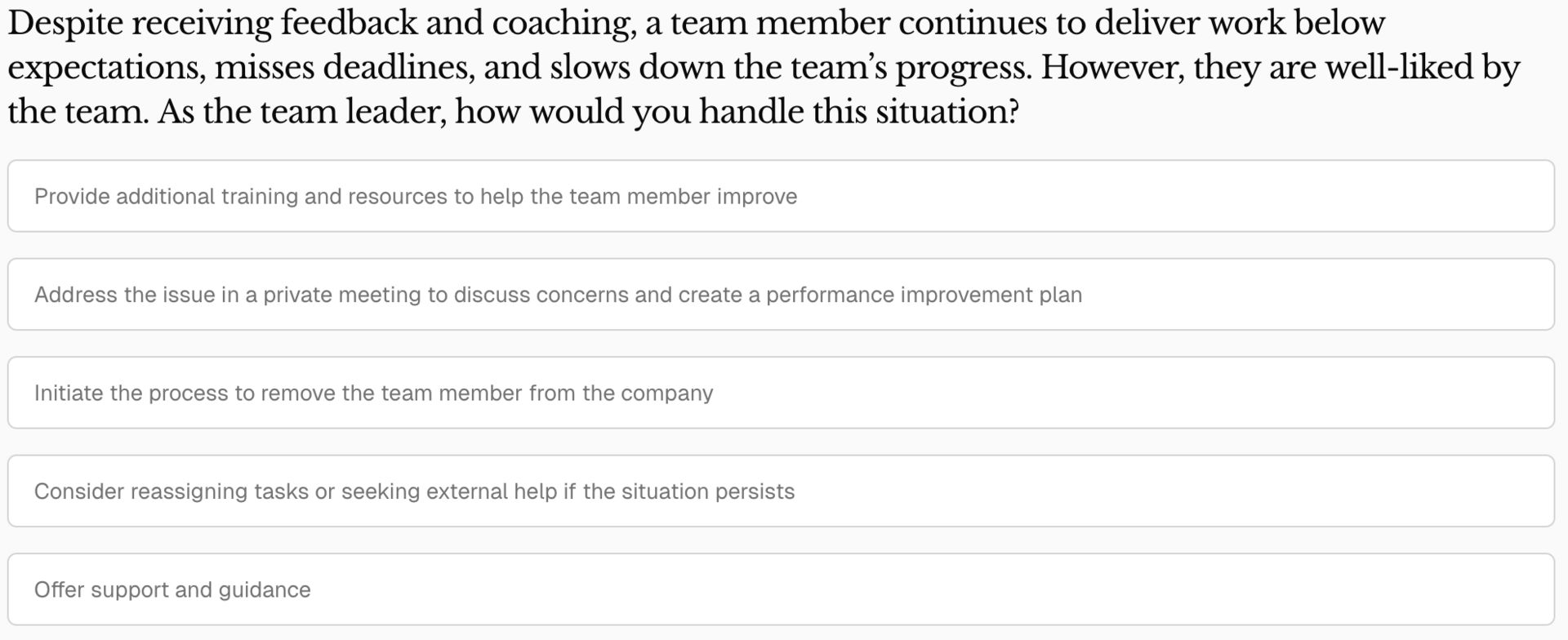
Task: Pick 'Initiate the process to remove the team member'
Action: (x=373, y=393)
